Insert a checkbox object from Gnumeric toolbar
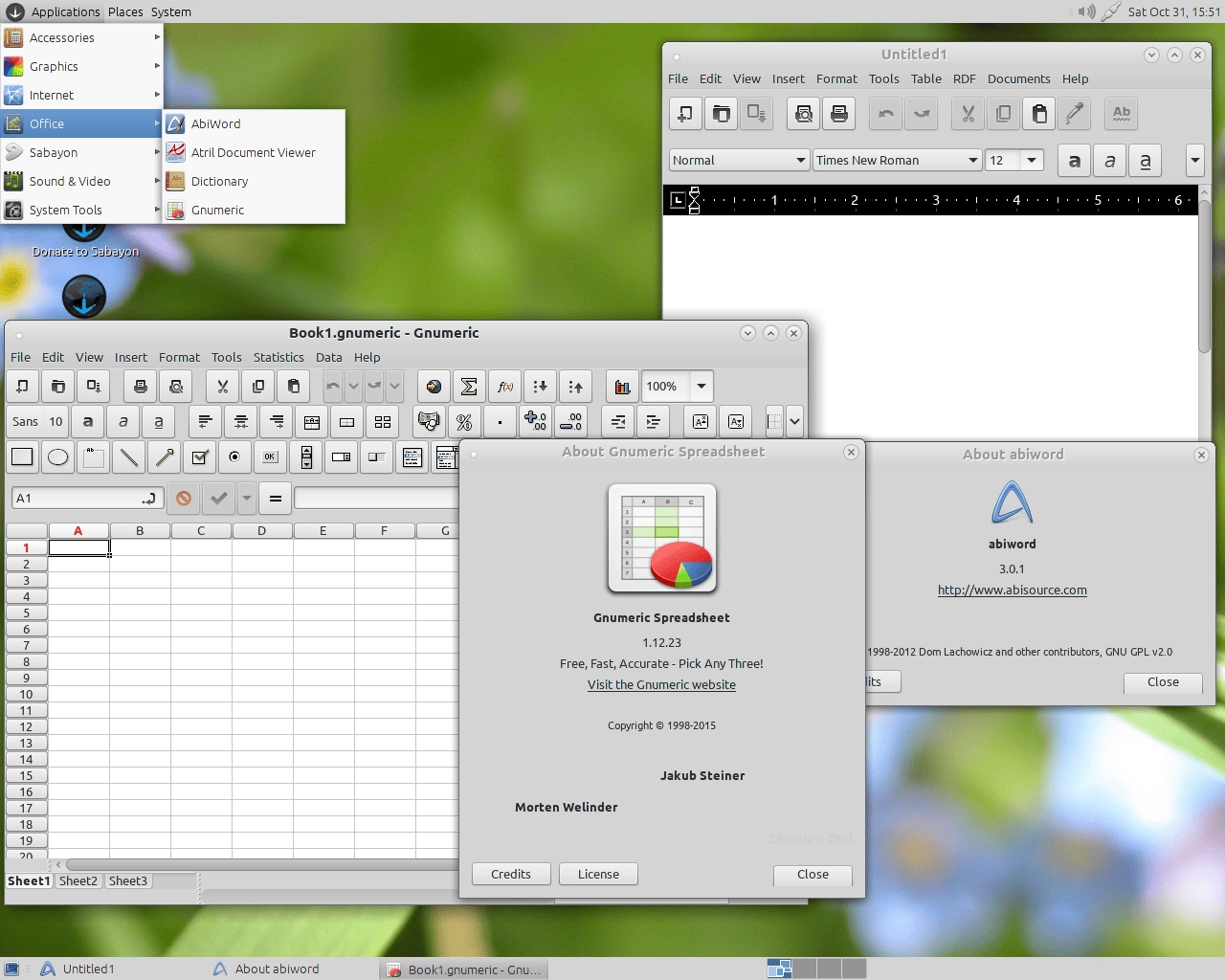Viewport: 1225px width, 980px height. (x=199, y=457)
